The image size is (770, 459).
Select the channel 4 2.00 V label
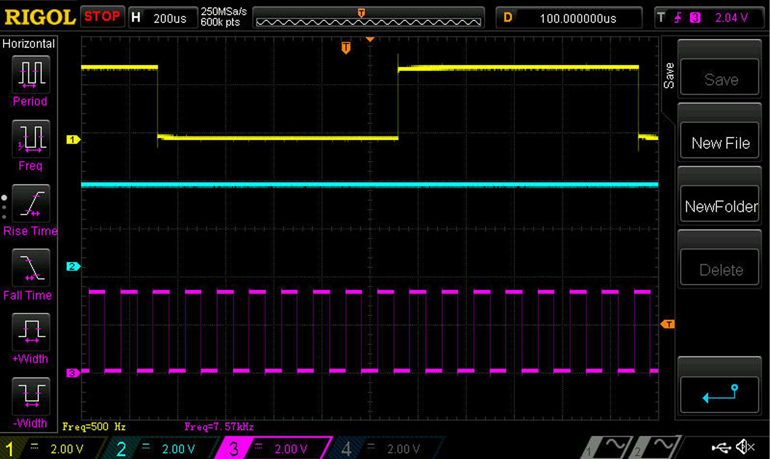point(403,449)
